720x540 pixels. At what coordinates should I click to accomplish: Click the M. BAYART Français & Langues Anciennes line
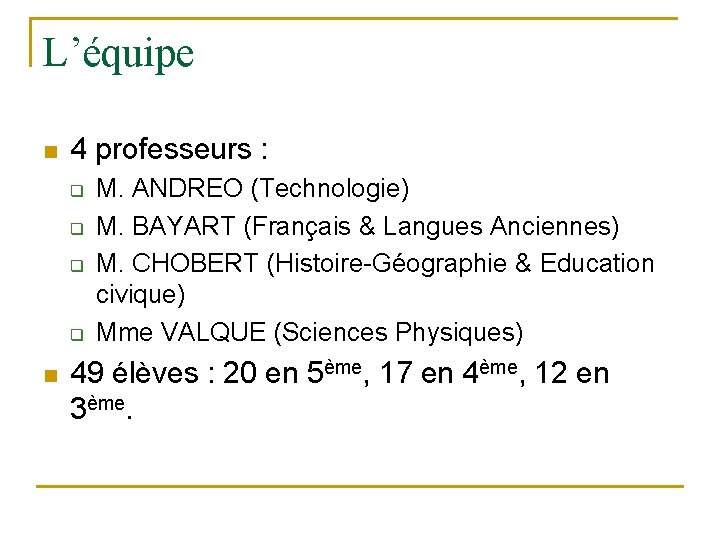[358, 227]
